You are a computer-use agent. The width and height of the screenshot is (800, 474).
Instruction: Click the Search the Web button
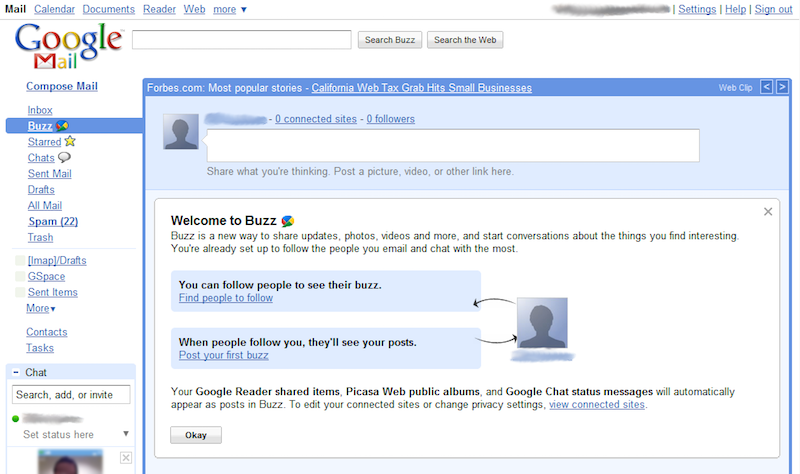tap(465, 40)
